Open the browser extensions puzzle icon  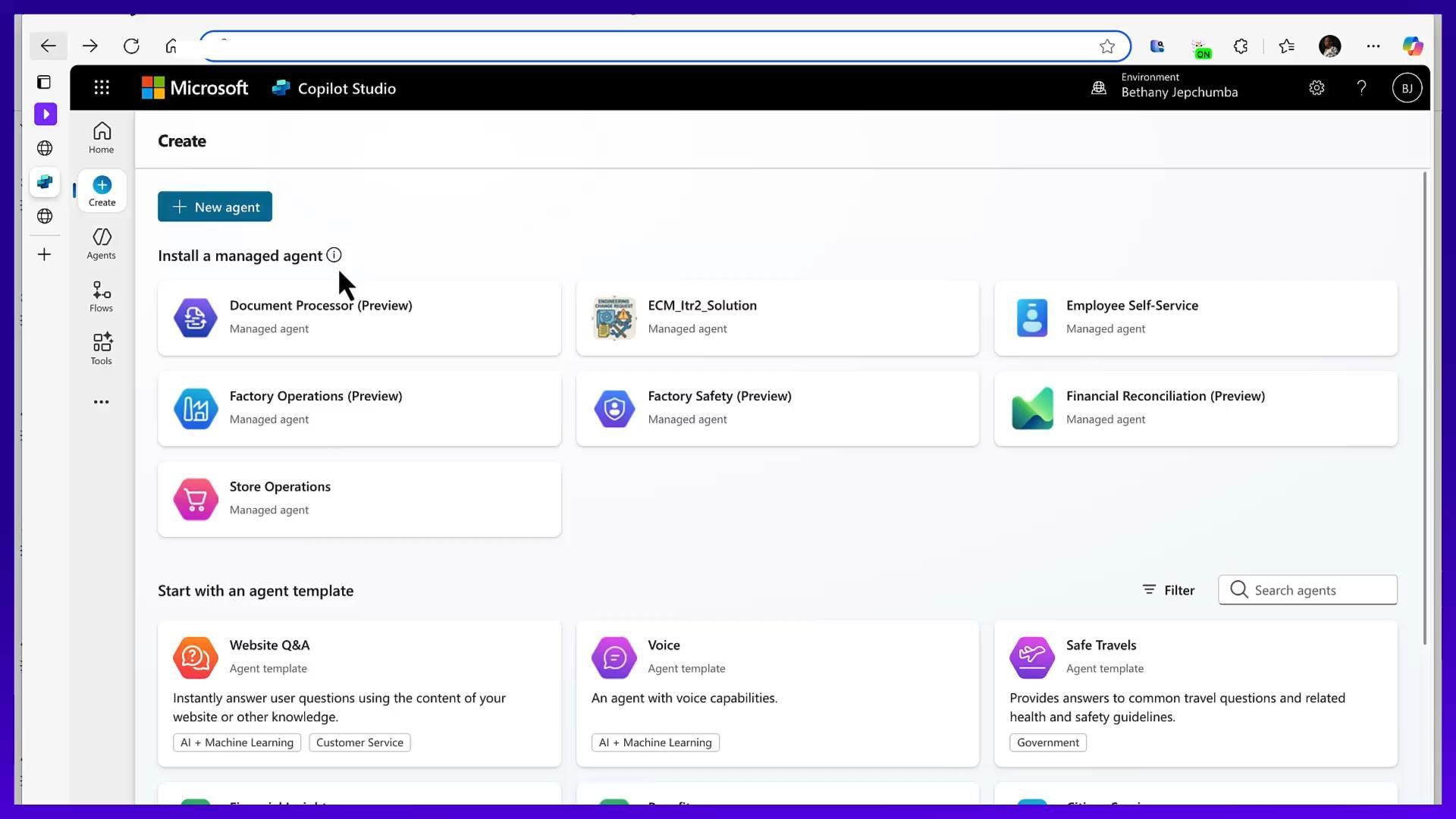coord(1241,46)
